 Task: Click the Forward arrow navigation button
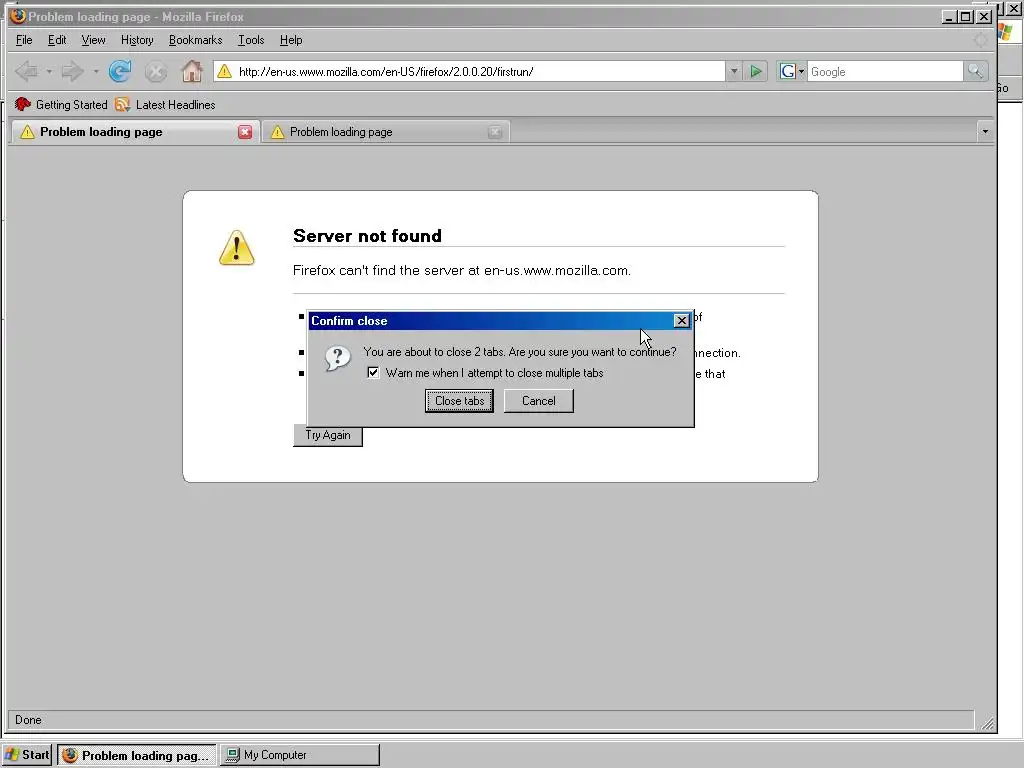click(x=72, y=71)
